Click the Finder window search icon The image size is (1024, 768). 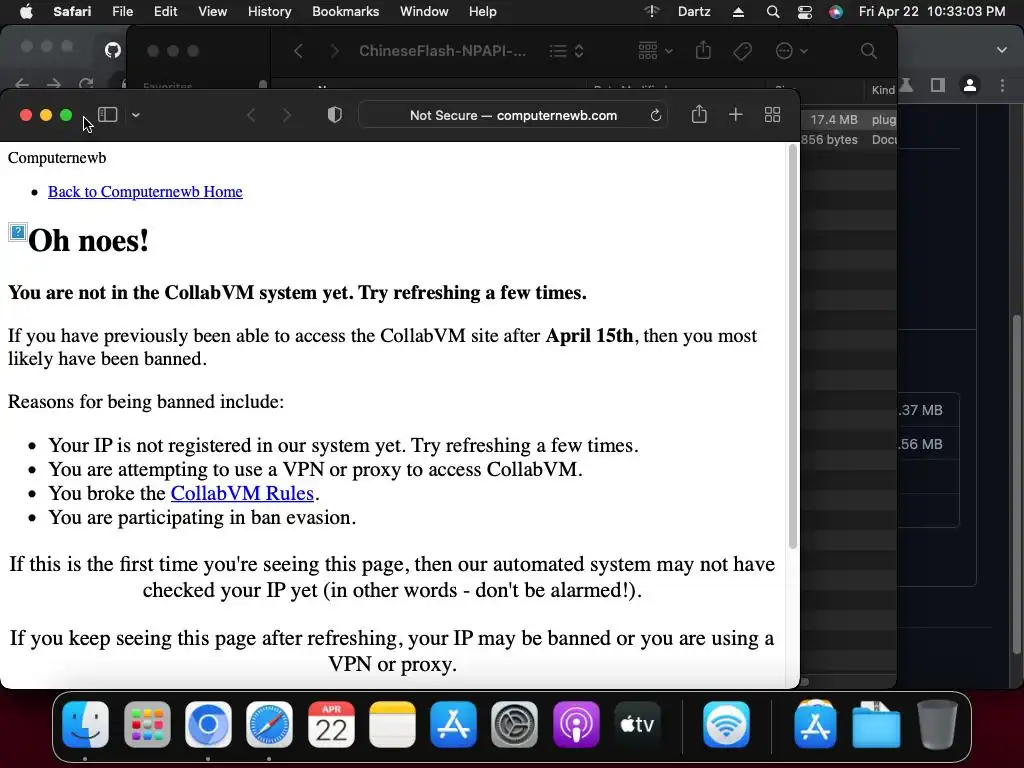[x=868, y=51]
